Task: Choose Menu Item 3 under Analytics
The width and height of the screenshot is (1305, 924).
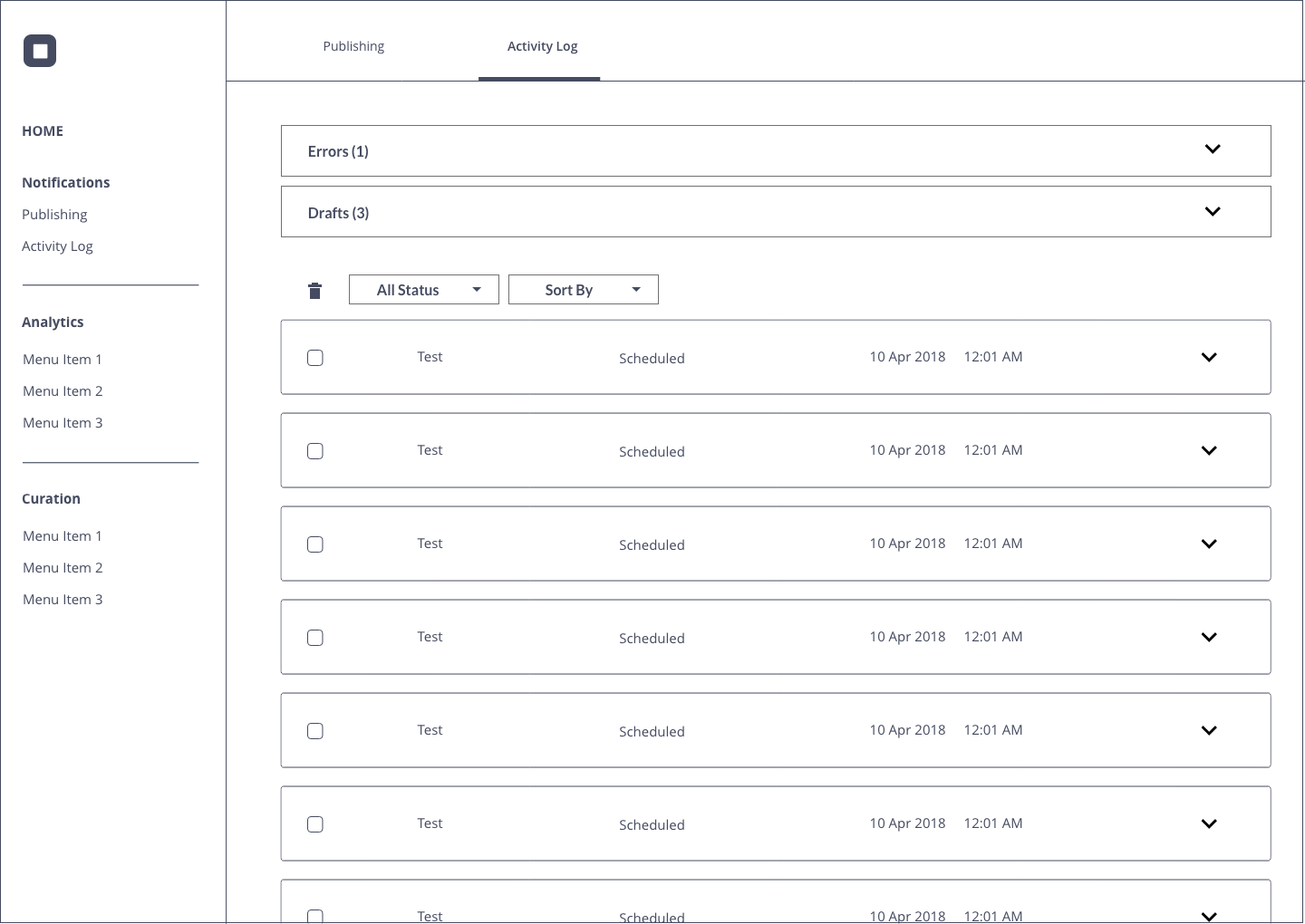Action: 63,423
